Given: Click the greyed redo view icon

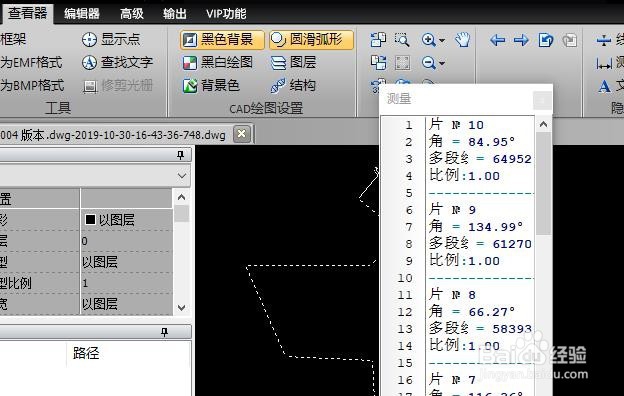Looking at the screenshot, I should (x=570, y=40).
